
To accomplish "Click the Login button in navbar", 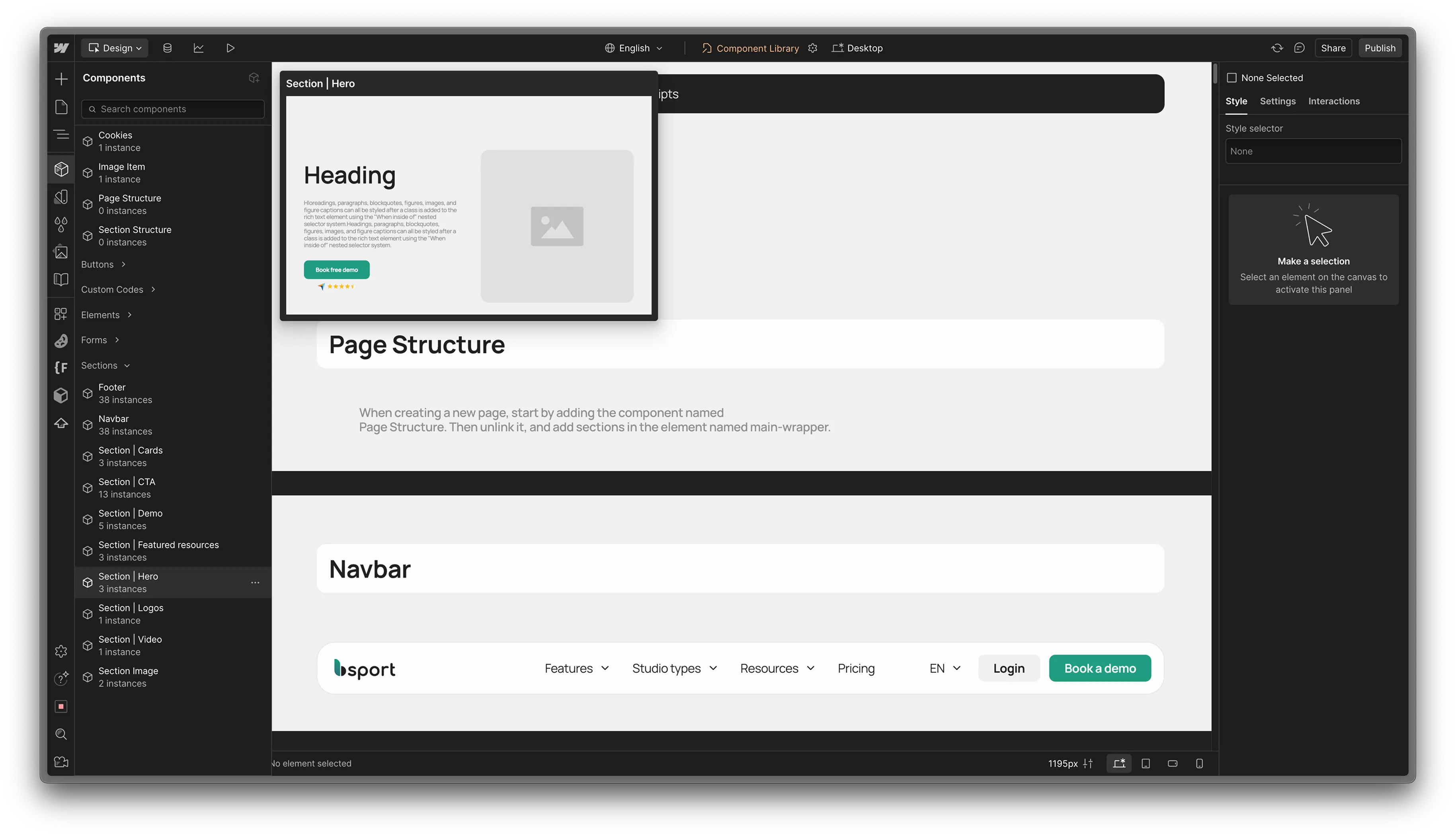I will coord(1009,668).
